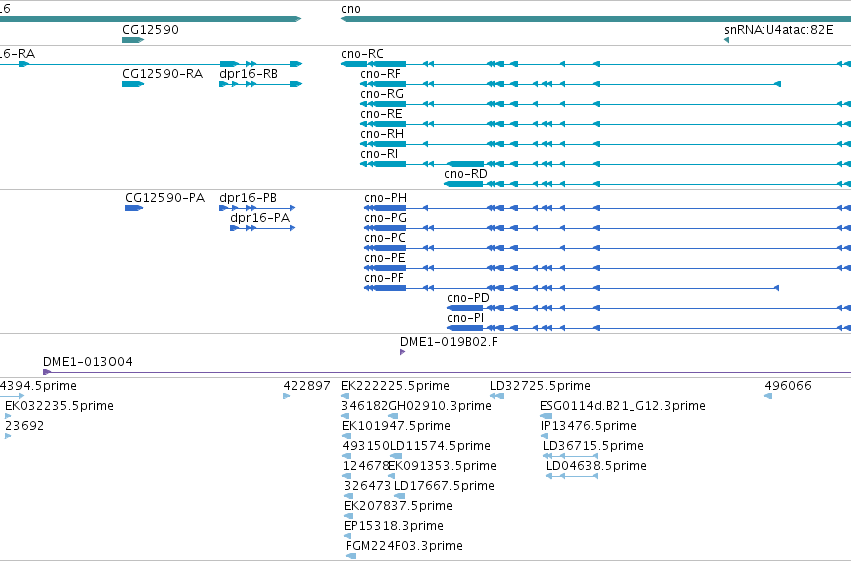Click EST LD17667.5prime
The height and width of the screenshot is (561, 851).
click(444, 486)
